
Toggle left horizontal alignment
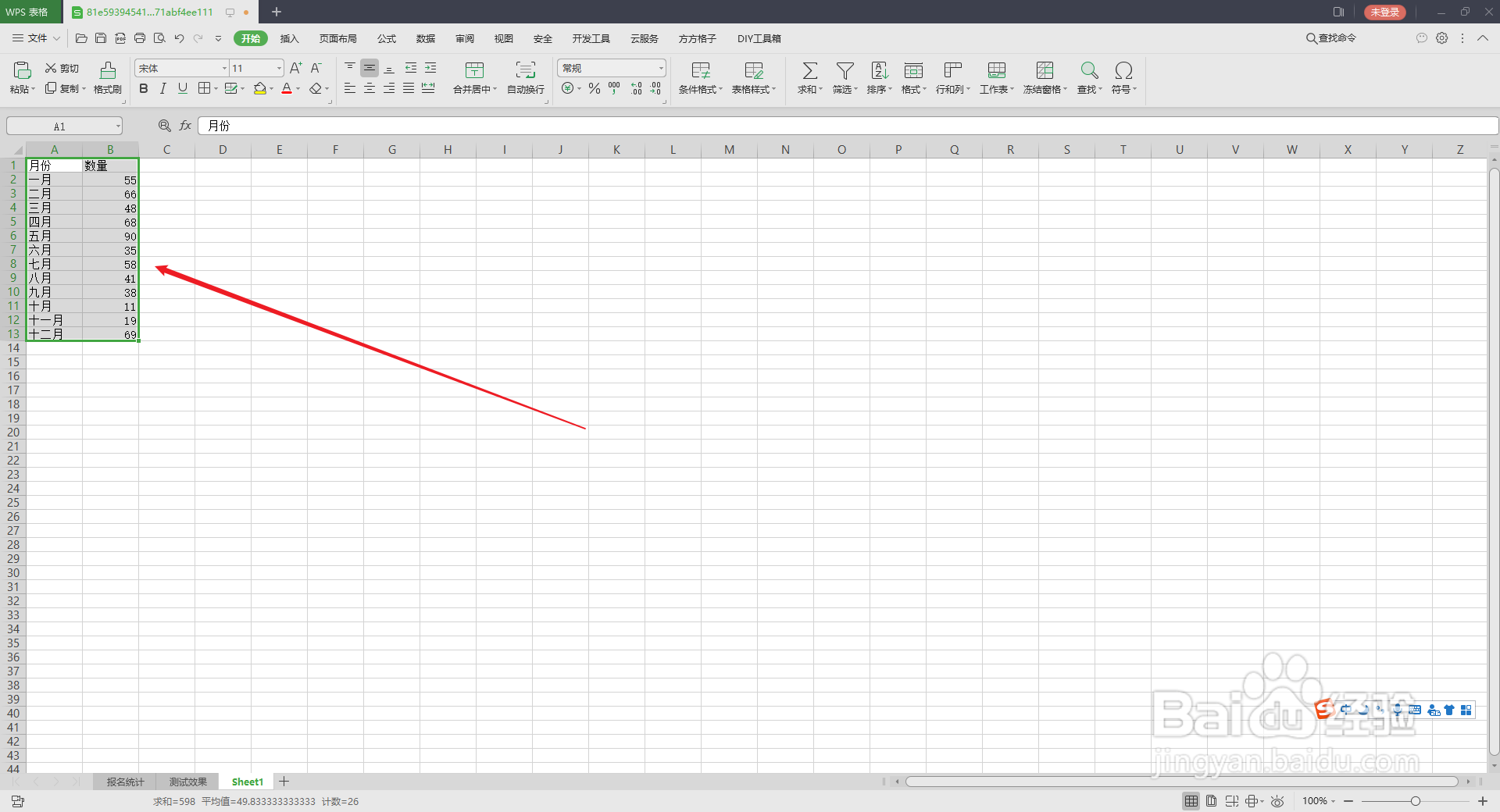350,88
